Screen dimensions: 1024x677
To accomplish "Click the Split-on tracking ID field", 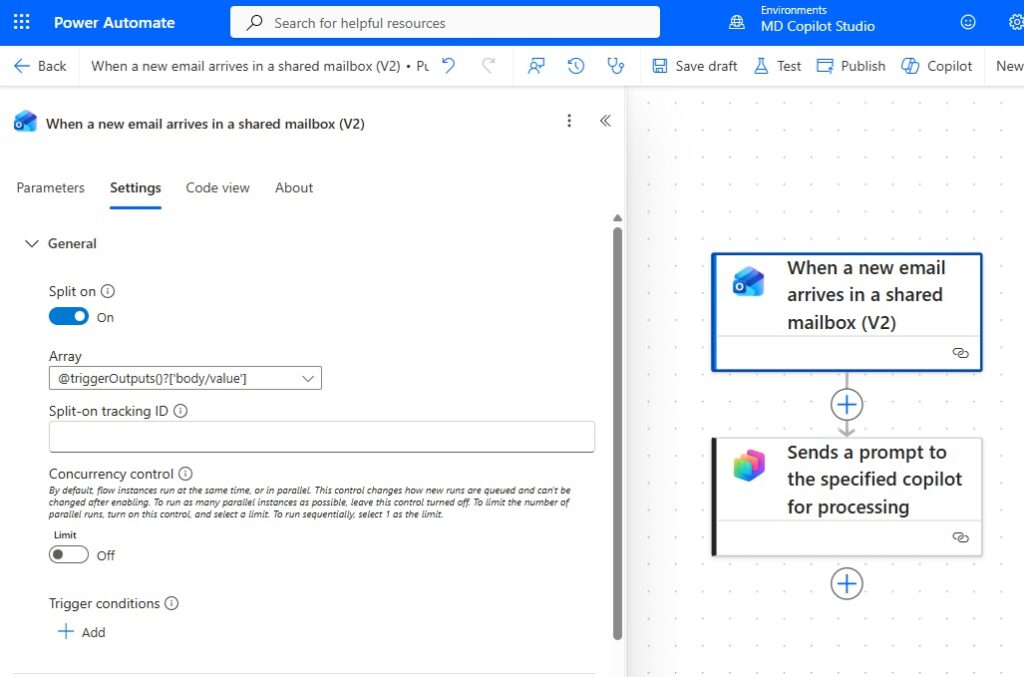I will point(321,437).
